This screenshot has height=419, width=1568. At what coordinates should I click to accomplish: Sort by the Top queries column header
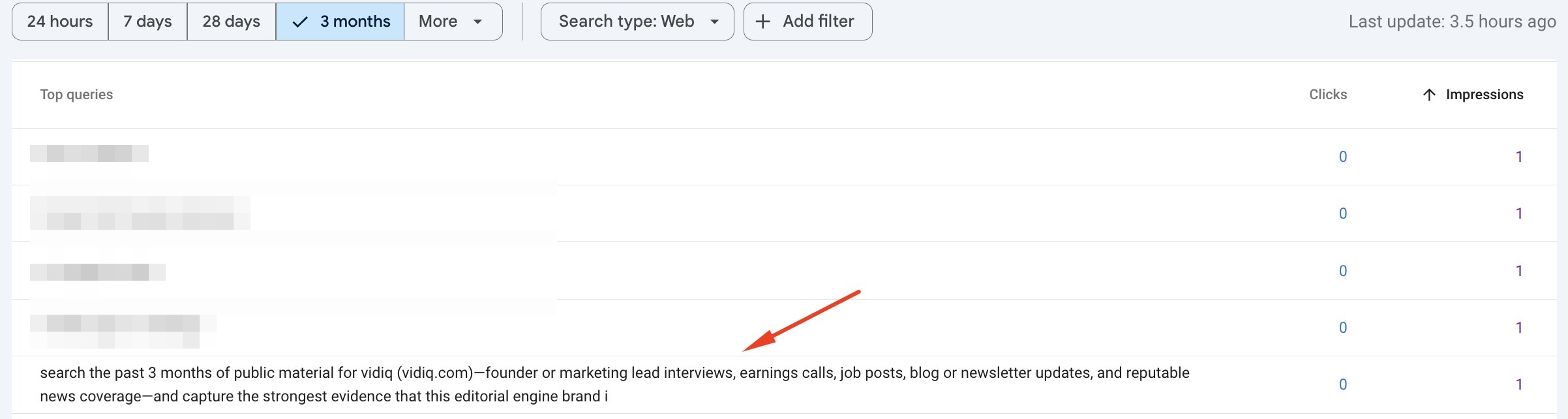coord(76,94)
